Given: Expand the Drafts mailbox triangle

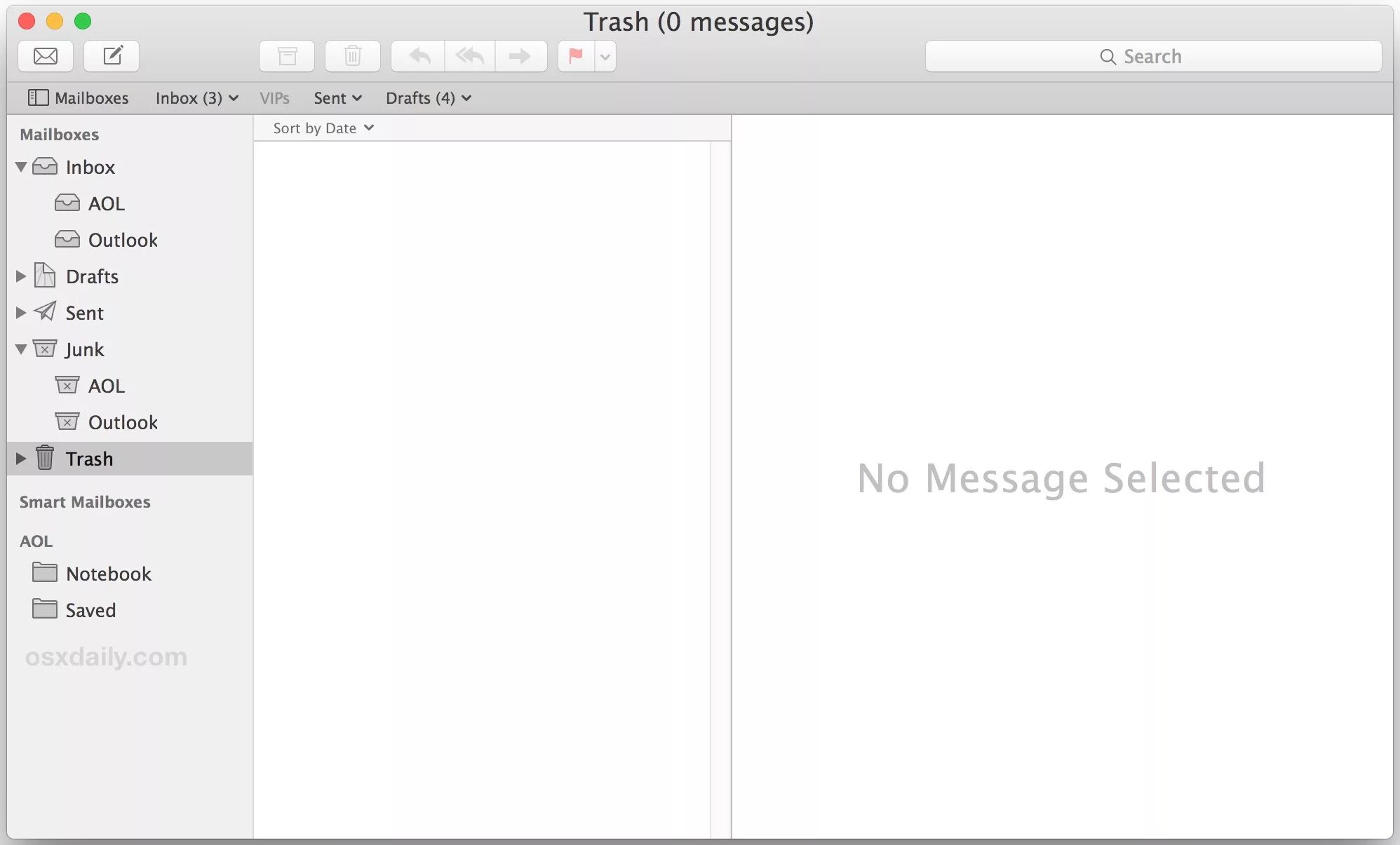Looking at the screenshot, I should (x=21, y=276).
